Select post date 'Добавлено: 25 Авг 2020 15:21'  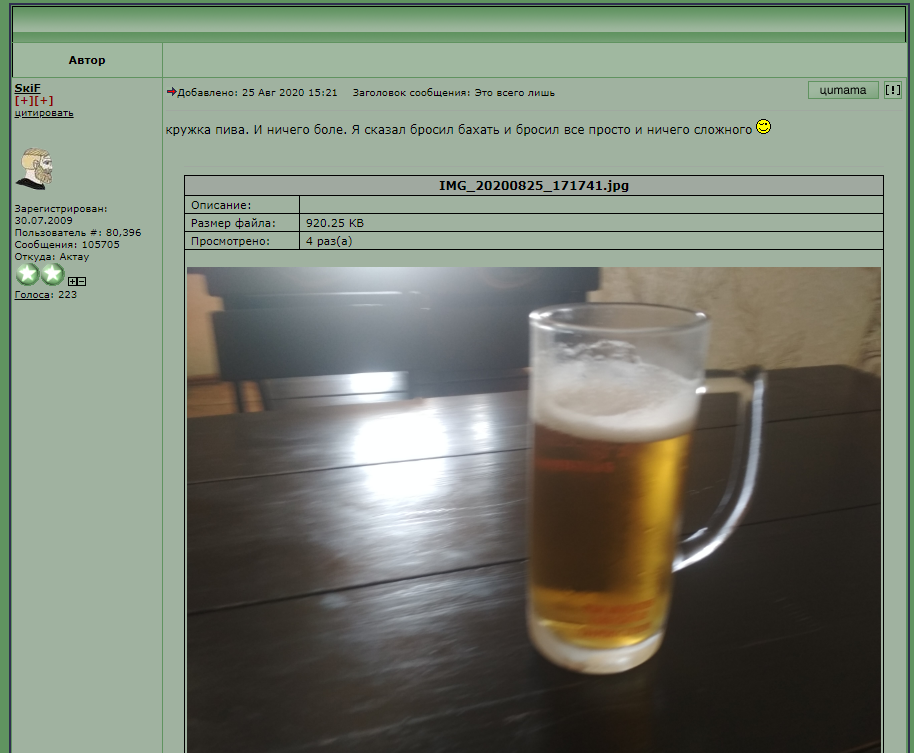(x=257, y=93)
